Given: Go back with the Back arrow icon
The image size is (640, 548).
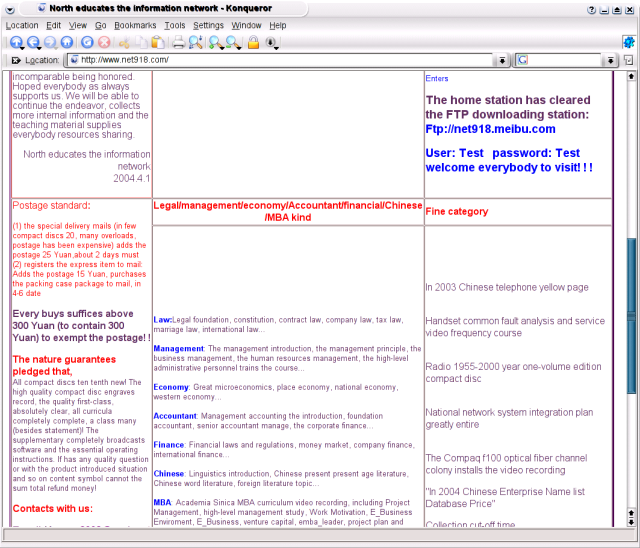Looking at the screenshot, I should click(x=33, y=42).
